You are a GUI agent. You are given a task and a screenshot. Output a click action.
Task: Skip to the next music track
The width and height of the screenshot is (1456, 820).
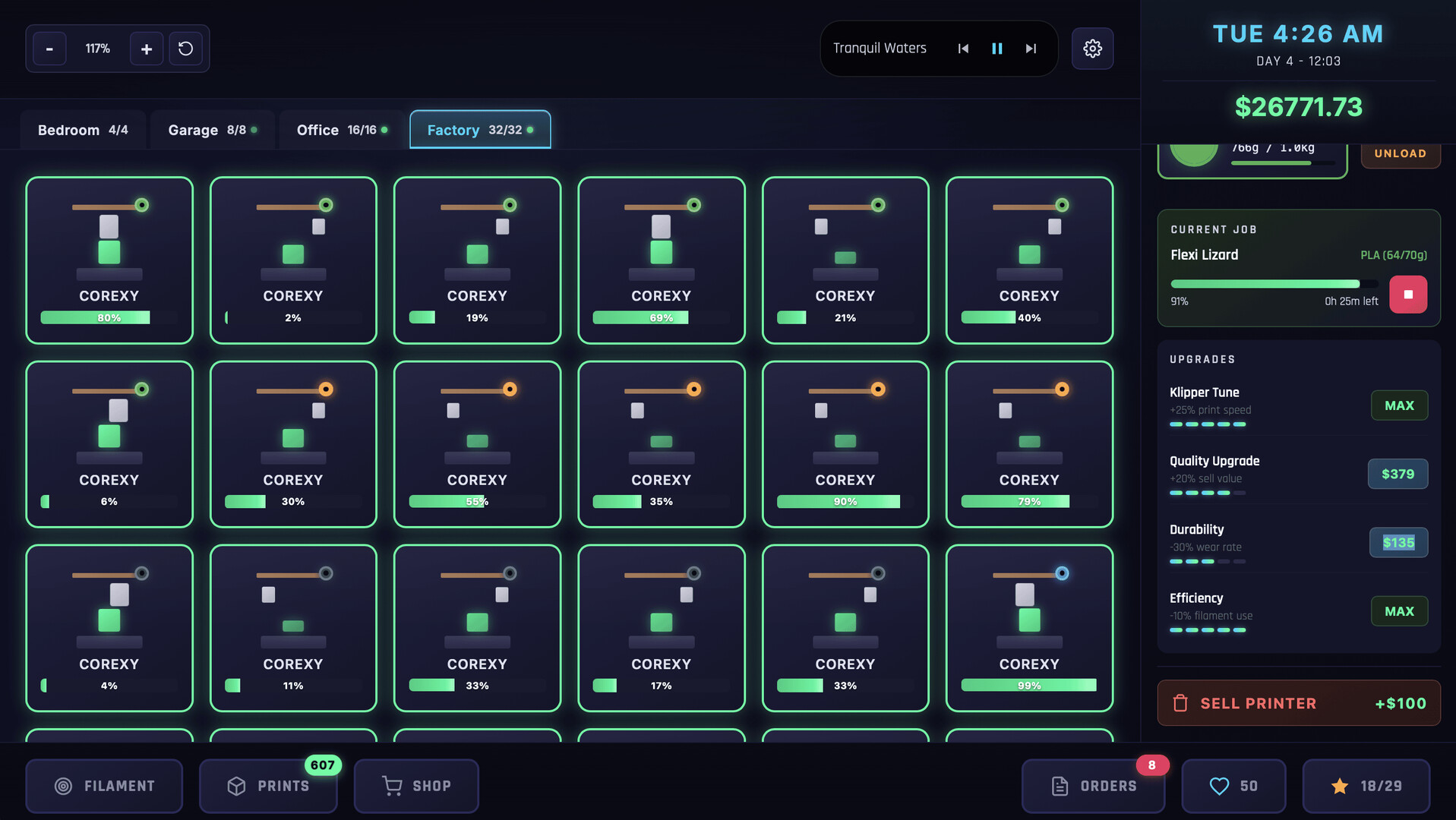click(1031, 48)
